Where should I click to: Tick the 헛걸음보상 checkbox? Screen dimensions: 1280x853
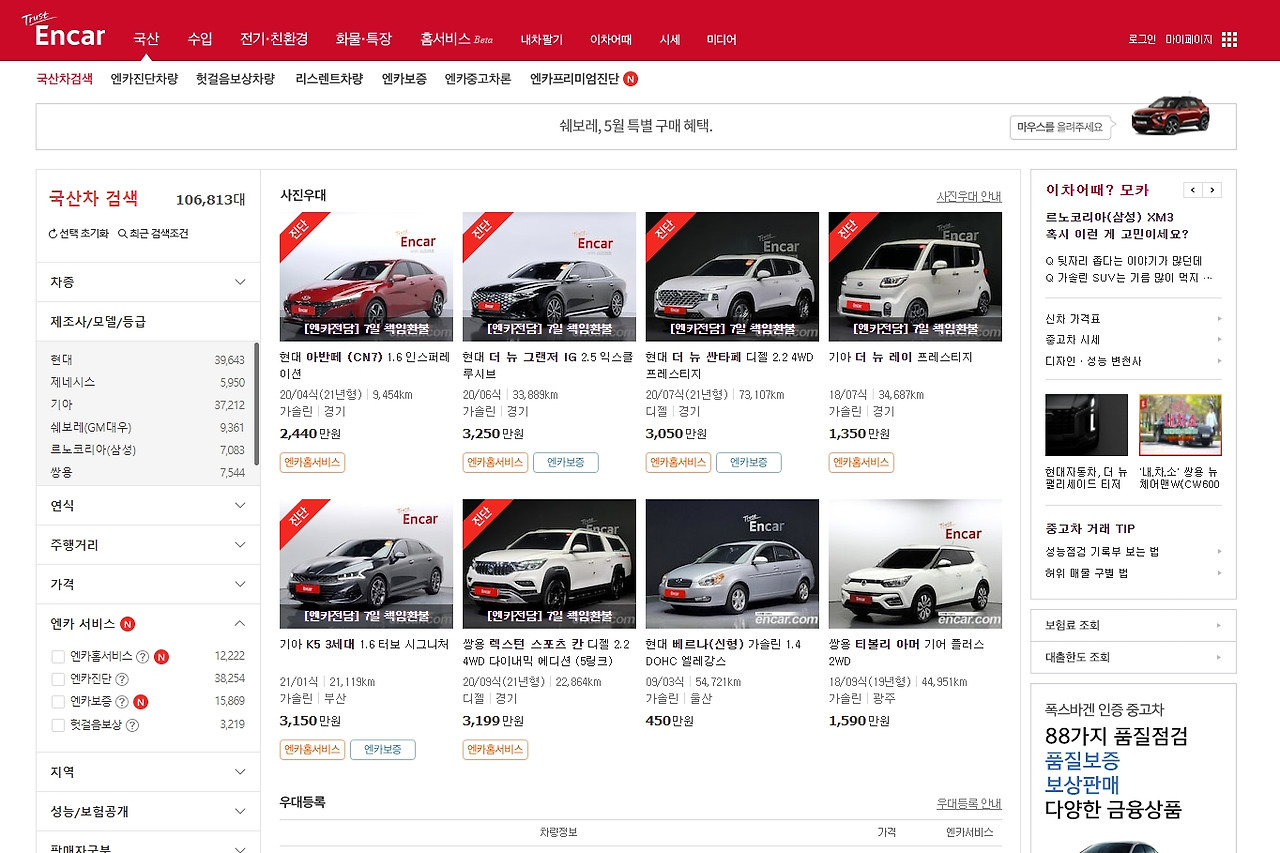tap(58, 725)
